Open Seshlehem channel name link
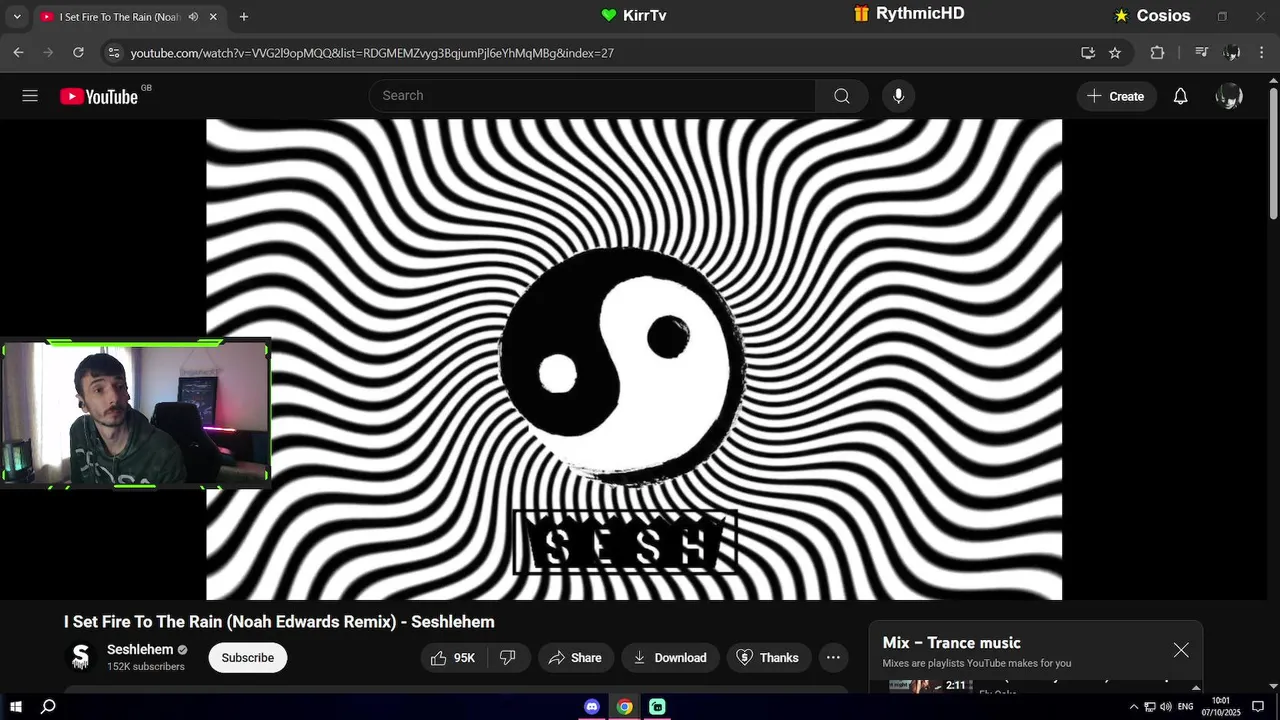The image size is (1280, 720). 140,650
